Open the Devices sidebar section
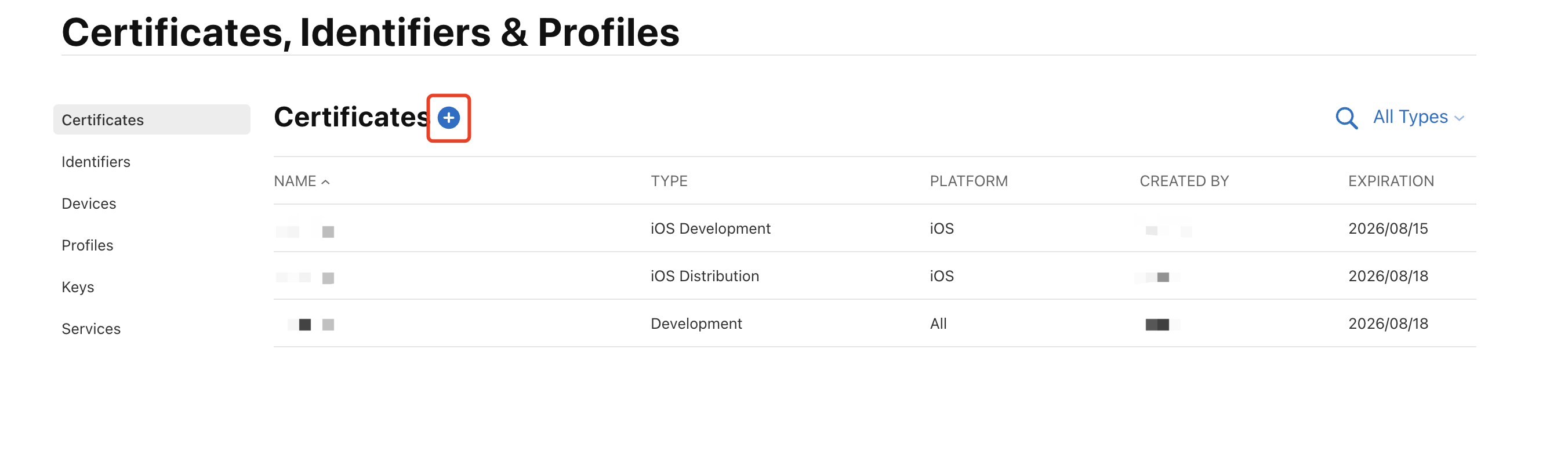This screenshot has height=472, width=1568. [89, 204]
